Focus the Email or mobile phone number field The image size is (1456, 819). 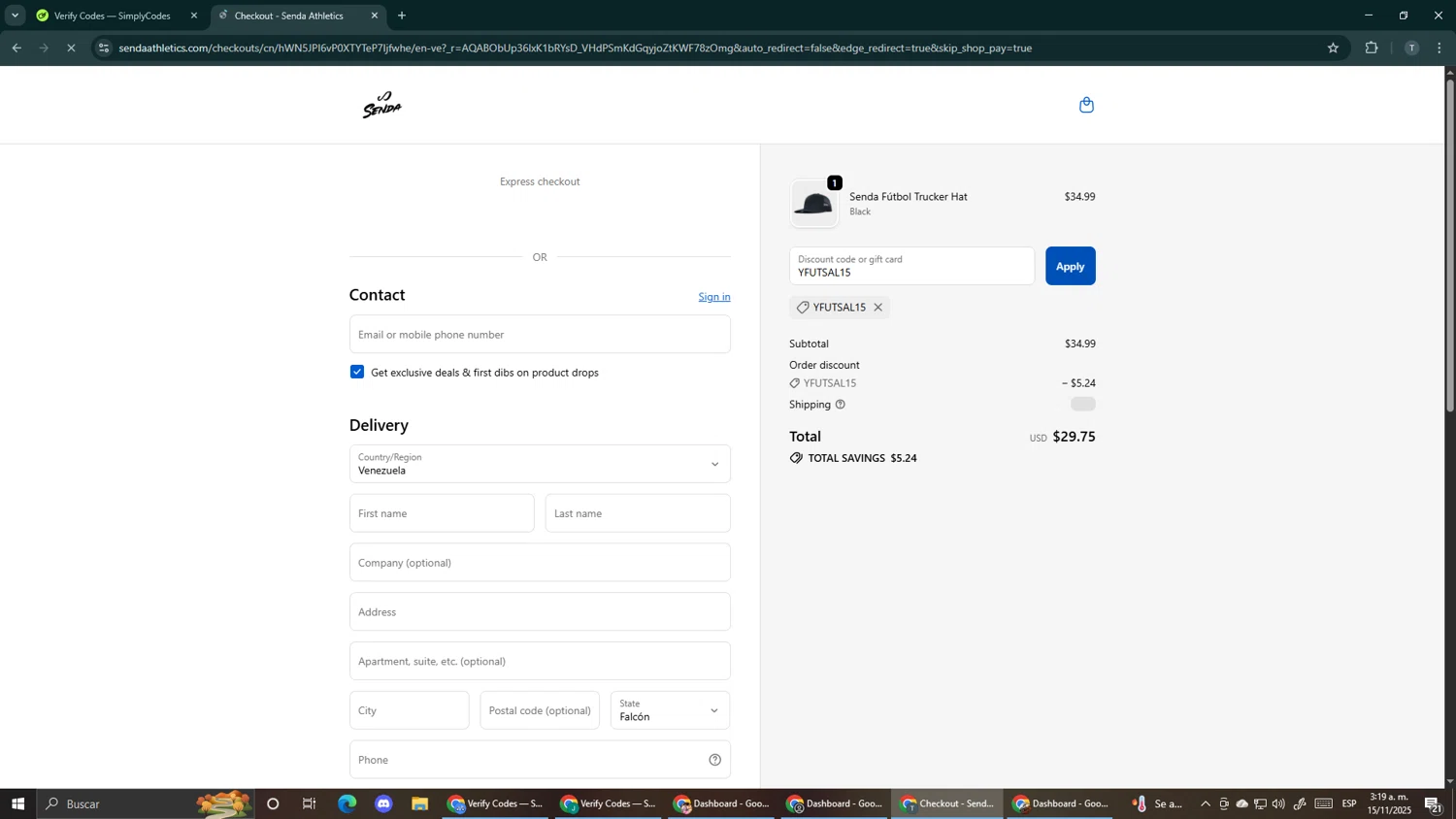coord(540,335)
